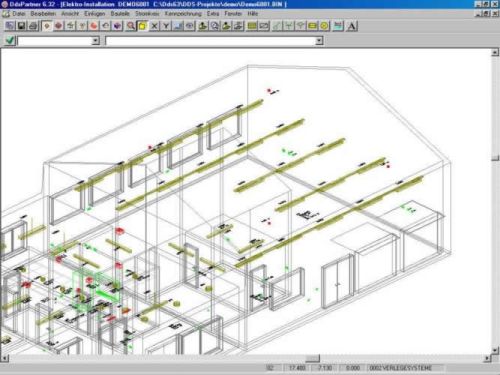Click the X axis toolbar icon
Screen dimensions: 500x375
click(x=154, y=26)
